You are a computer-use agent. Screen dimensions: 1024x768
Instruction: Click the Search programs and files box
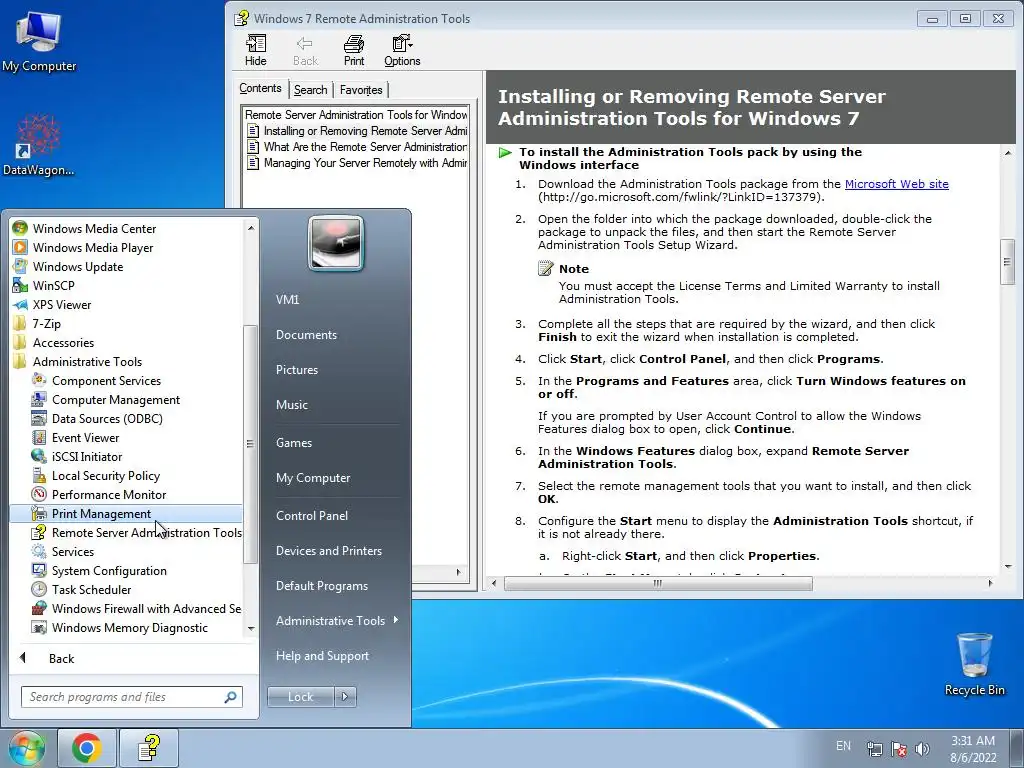(x=132, y=697)
